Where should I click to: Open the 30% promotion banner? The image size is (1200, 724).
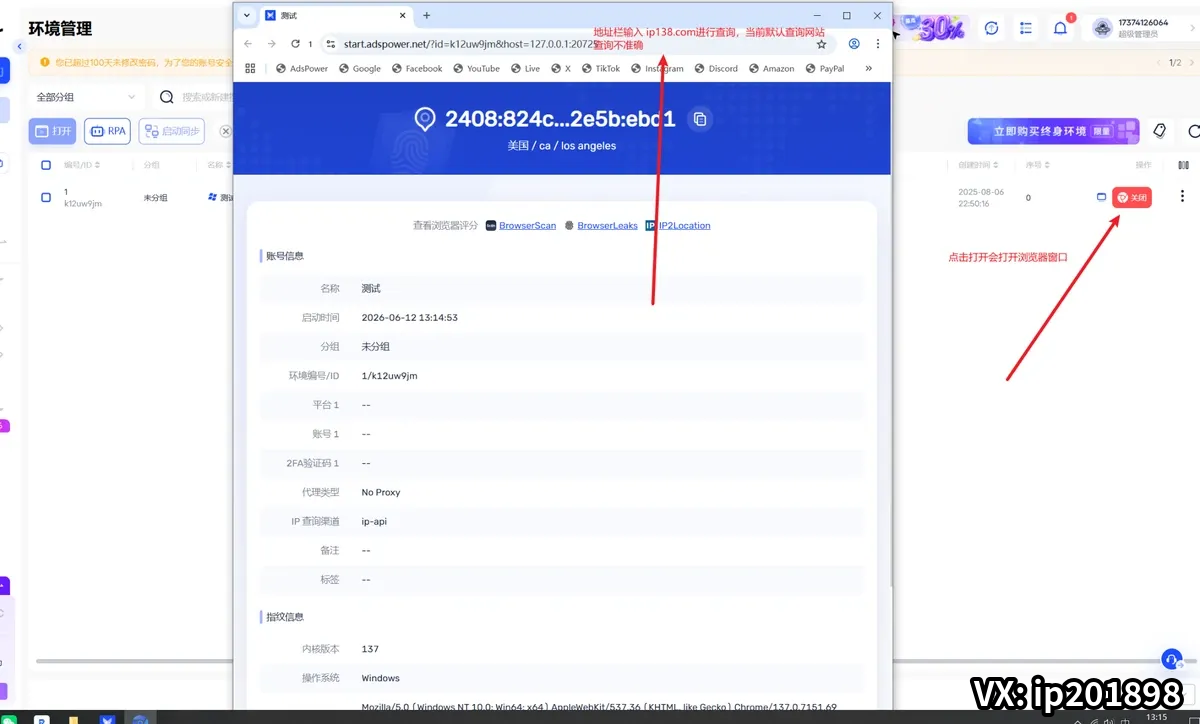click(932, 29)
